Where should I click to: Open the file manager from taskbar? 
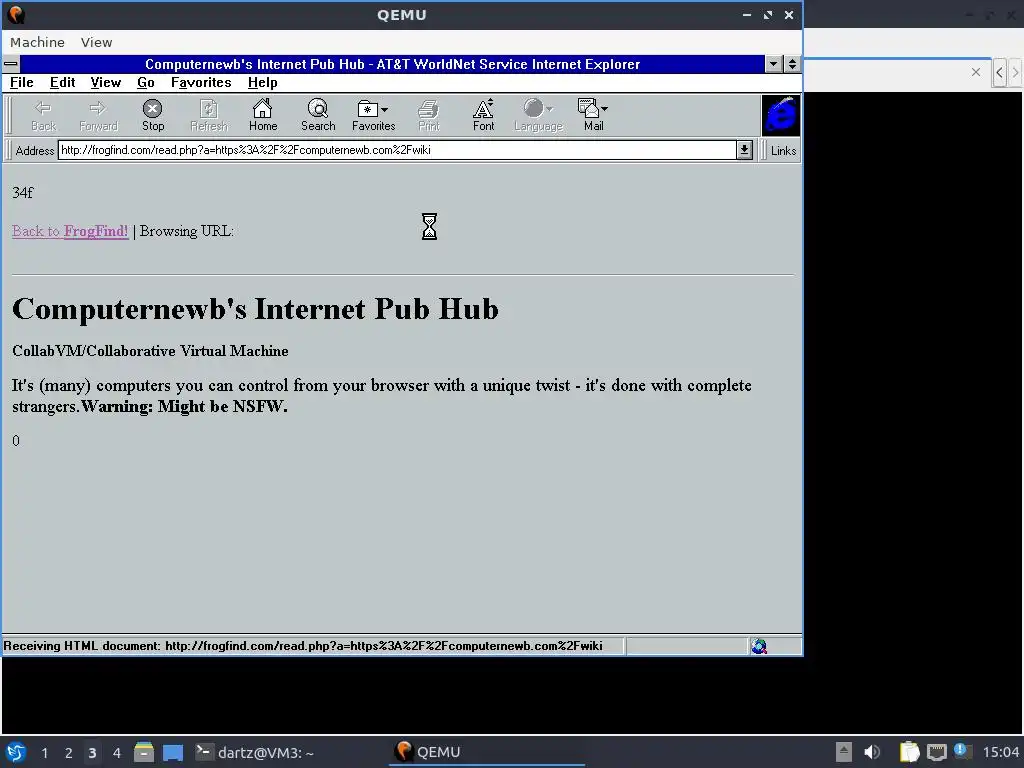(x=144, y=752)
